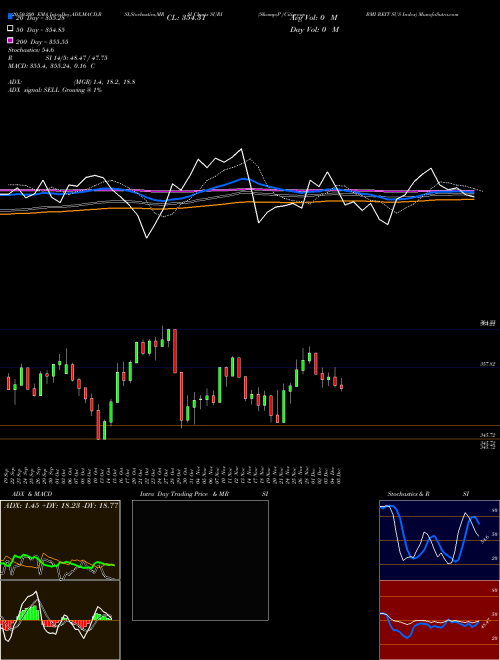
Task: Click the magenta 200 Day legend swatch
Action: click(x=10, y=40)
